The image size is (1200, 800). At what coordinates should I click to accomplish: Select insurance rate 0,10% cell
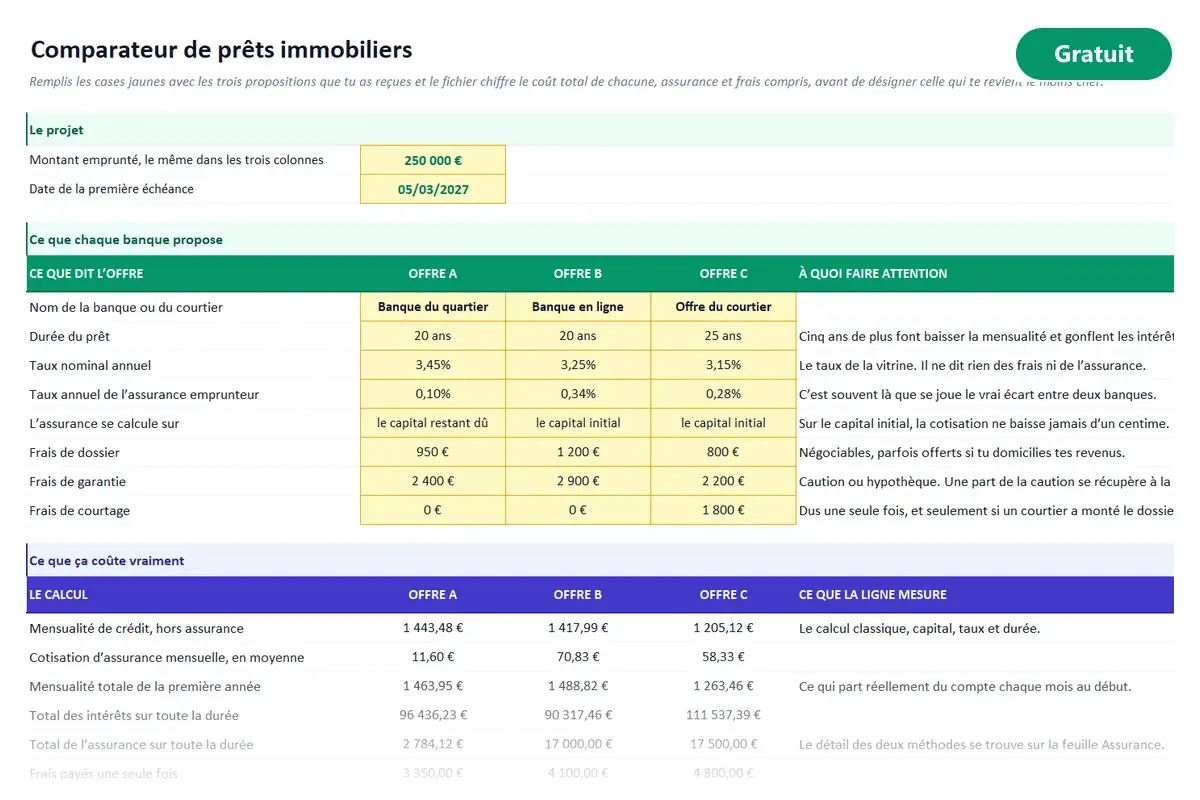tap(433, 394)
